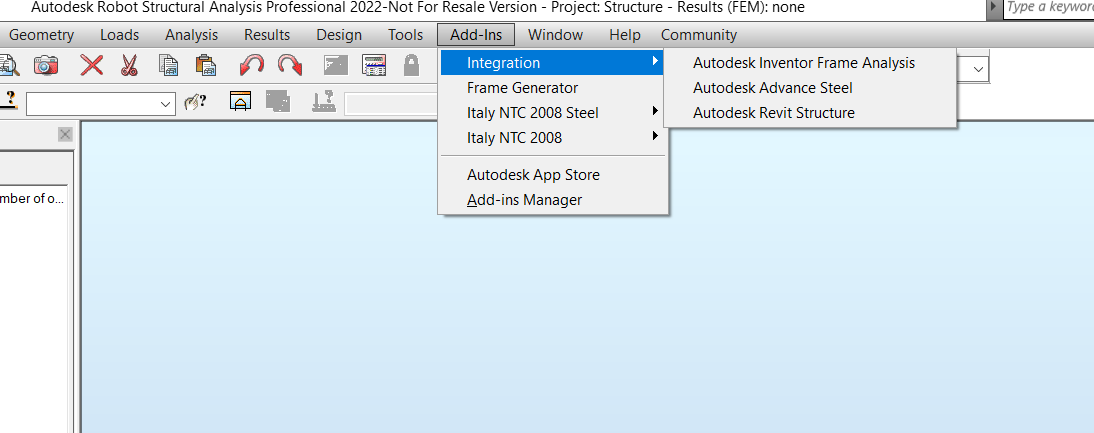Click the hand with question mark icon

tap(195, 102)
